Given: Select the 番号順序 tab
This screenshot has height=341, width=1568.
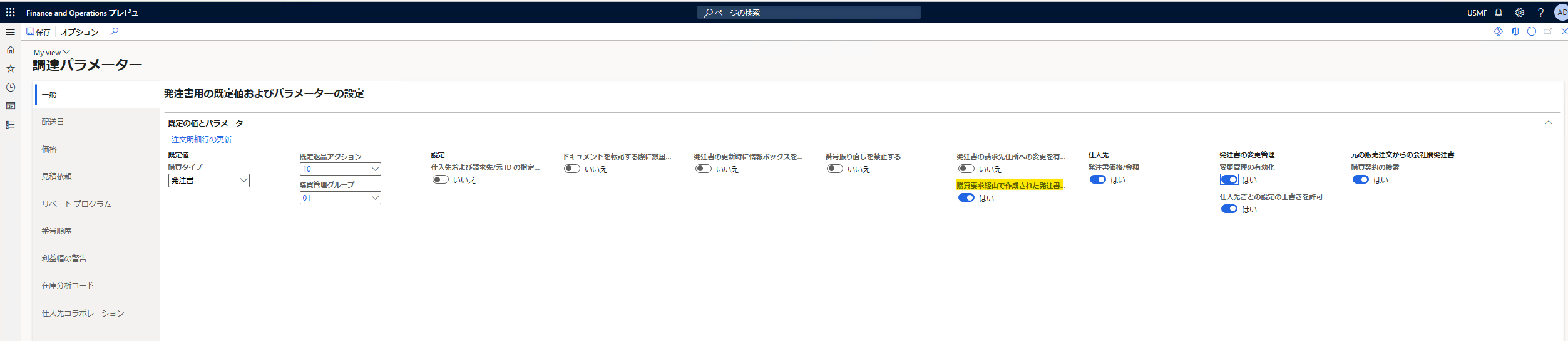Looking at the screenshot, I should point(57,231).
